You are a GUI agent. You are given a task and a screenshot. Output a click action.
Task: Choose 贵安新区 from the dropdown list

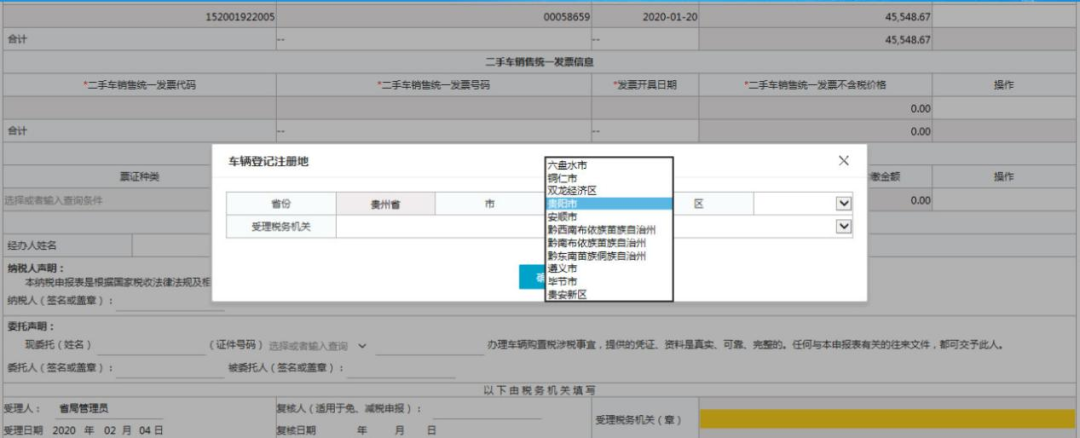tap(608, 294)
